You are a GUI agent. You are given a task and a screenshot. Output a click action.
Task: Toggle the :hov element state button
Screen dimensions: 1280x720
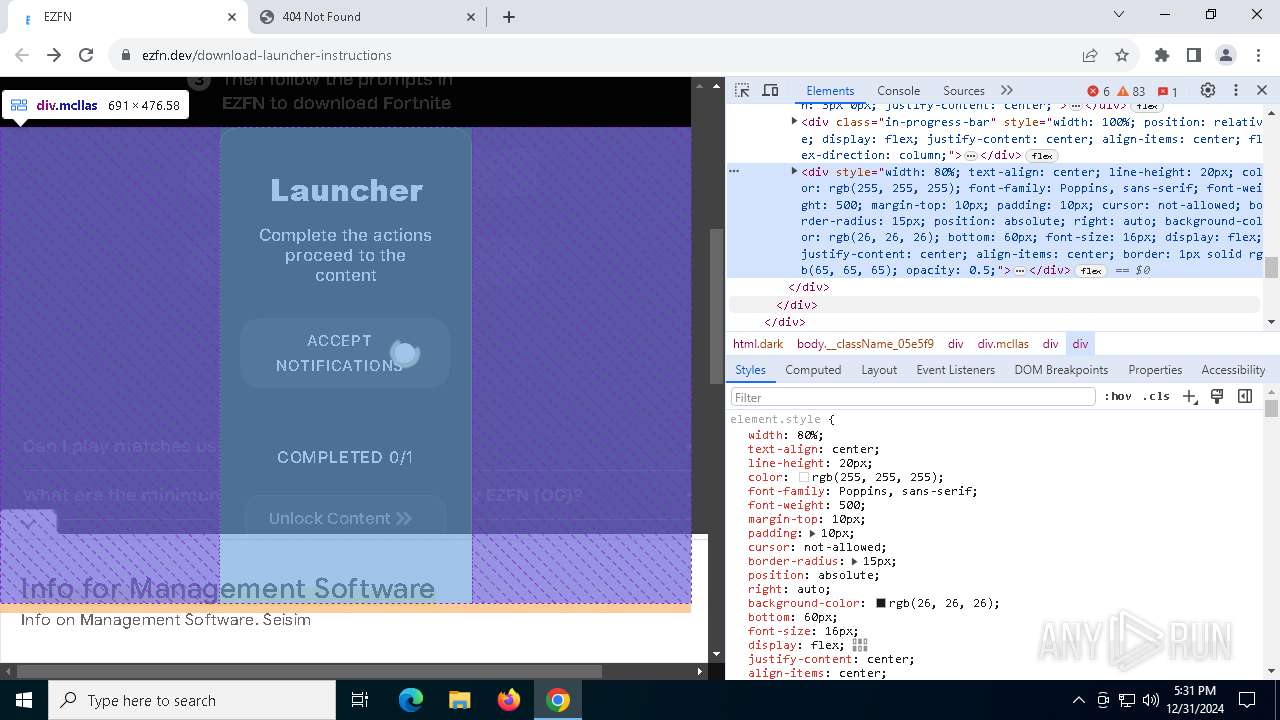pos(1118,397)
